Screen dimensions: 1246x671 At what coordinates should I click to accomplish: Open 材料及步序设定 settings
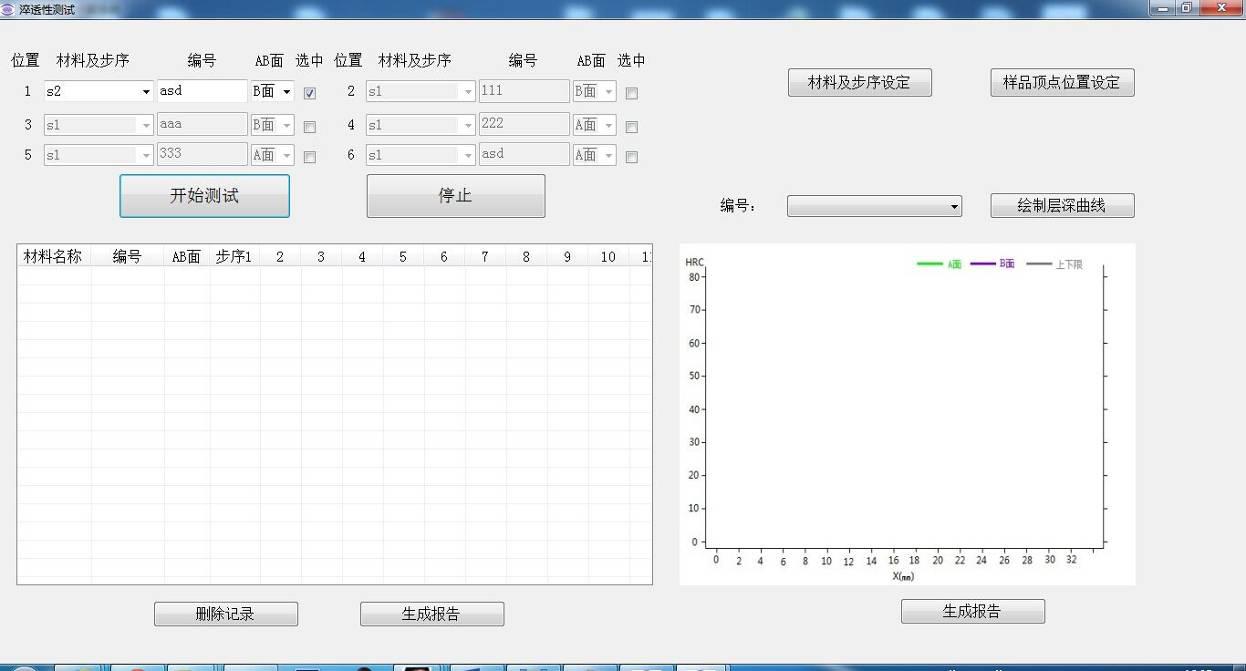(x=859, y=83)
